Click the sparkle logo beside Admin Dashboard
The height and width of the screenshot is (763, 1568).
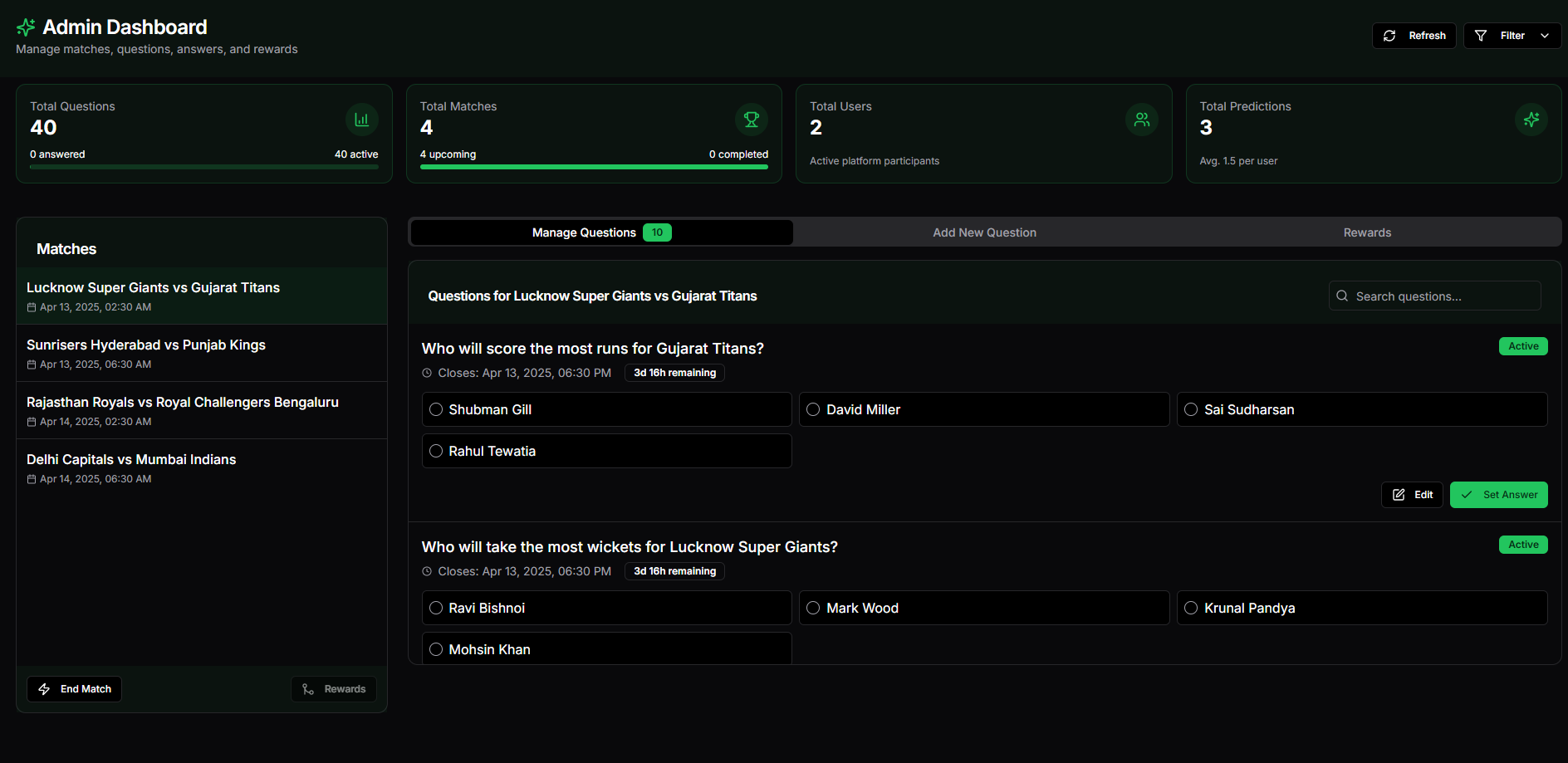point(26,27)
